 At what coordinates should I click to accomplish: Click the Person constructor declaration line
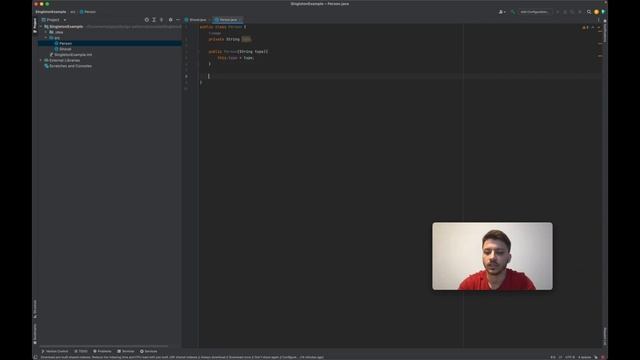tap(238, 51)
